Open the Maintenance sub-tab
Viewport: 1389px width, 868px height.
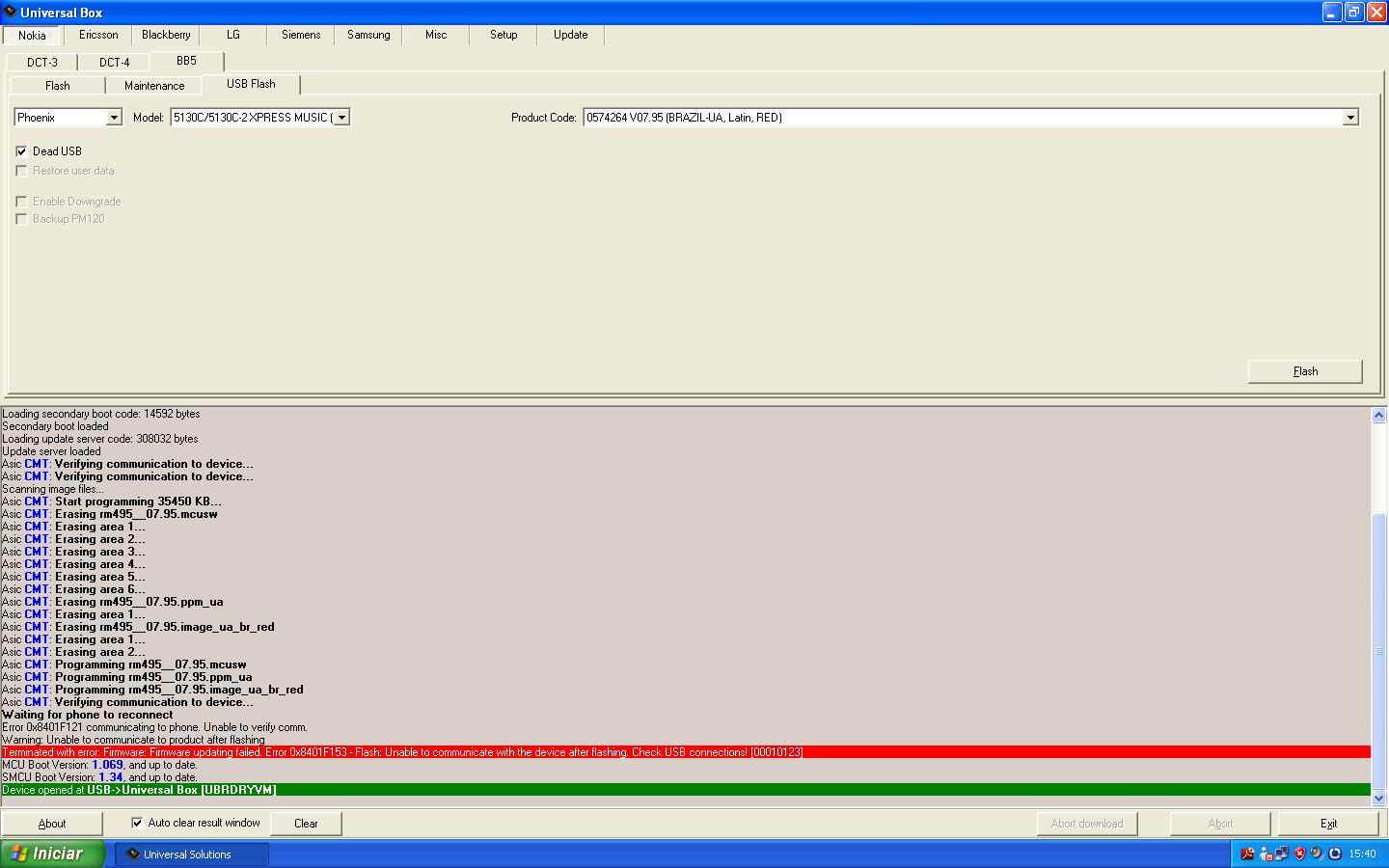[x=154, y=86]
